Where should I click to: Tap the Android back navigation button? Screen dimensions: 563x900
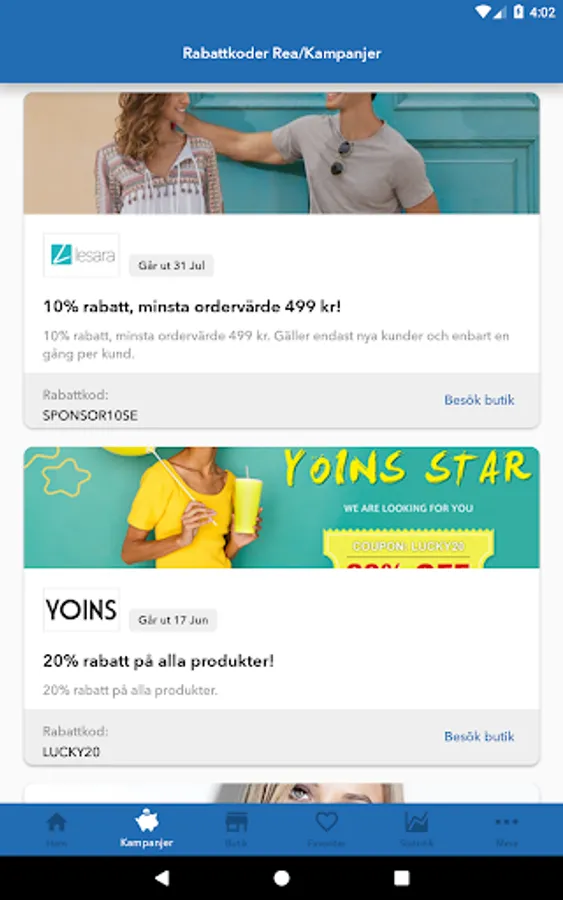162,878
